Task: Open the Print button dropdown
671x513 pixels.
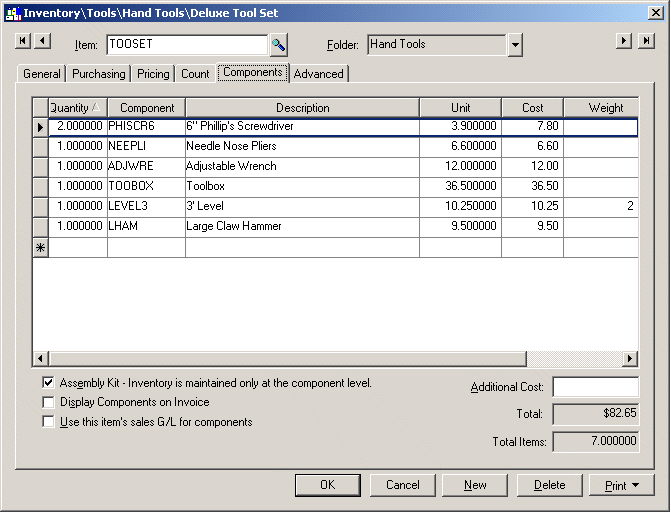Action: 635,485
